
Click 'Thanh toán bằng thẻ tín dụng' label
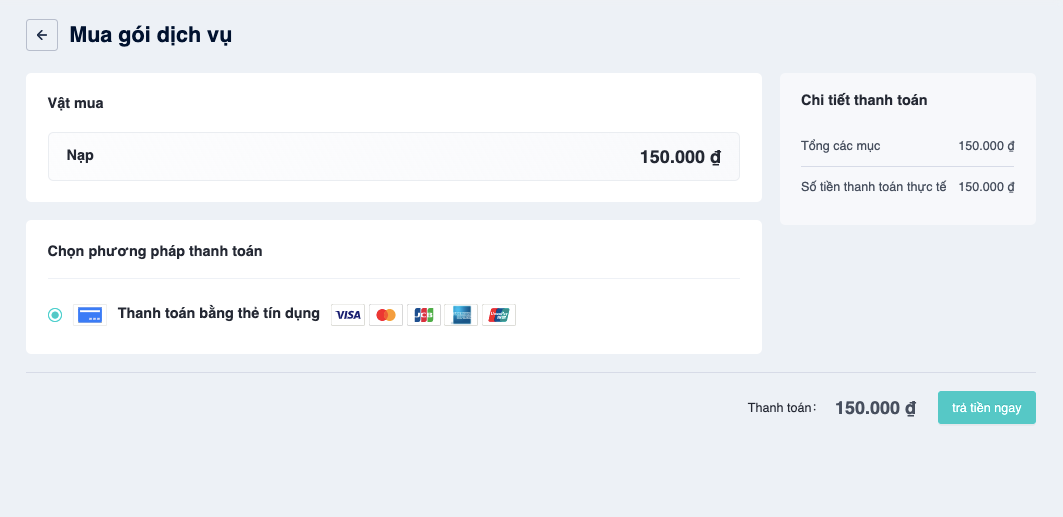click(219, 314)
